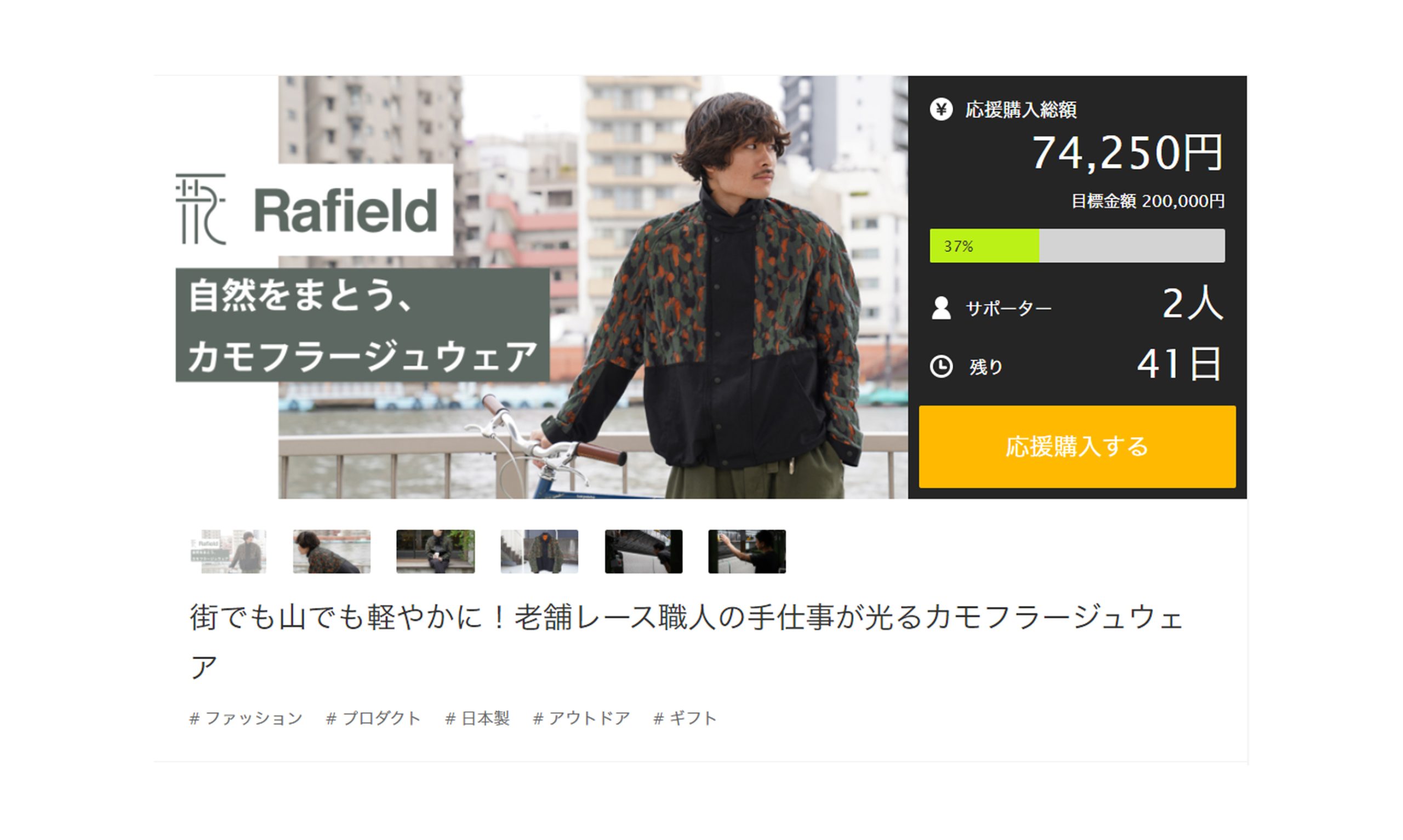
Task: Click the 応援購入する button
Action: tap(1077, 447)
